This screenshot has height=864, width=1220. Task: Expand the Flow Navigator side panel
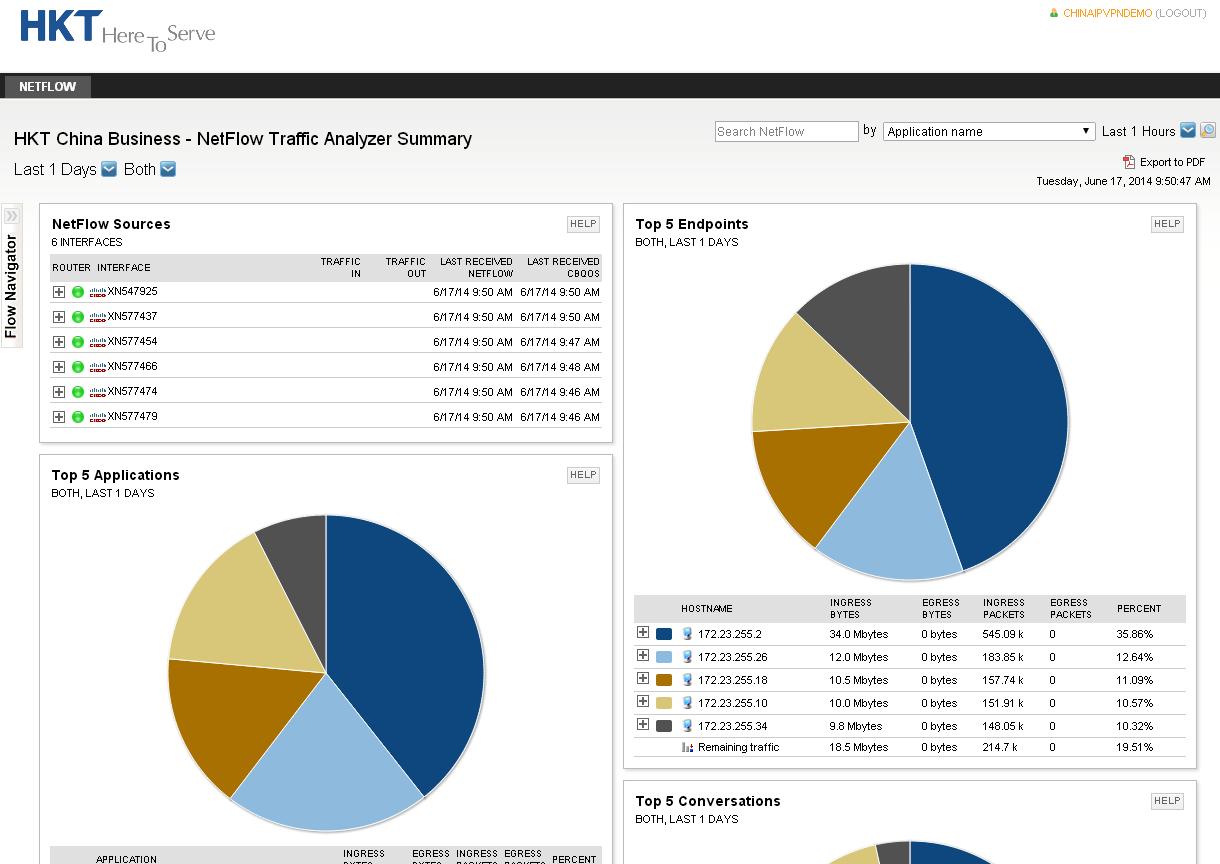tap(11, 215)
